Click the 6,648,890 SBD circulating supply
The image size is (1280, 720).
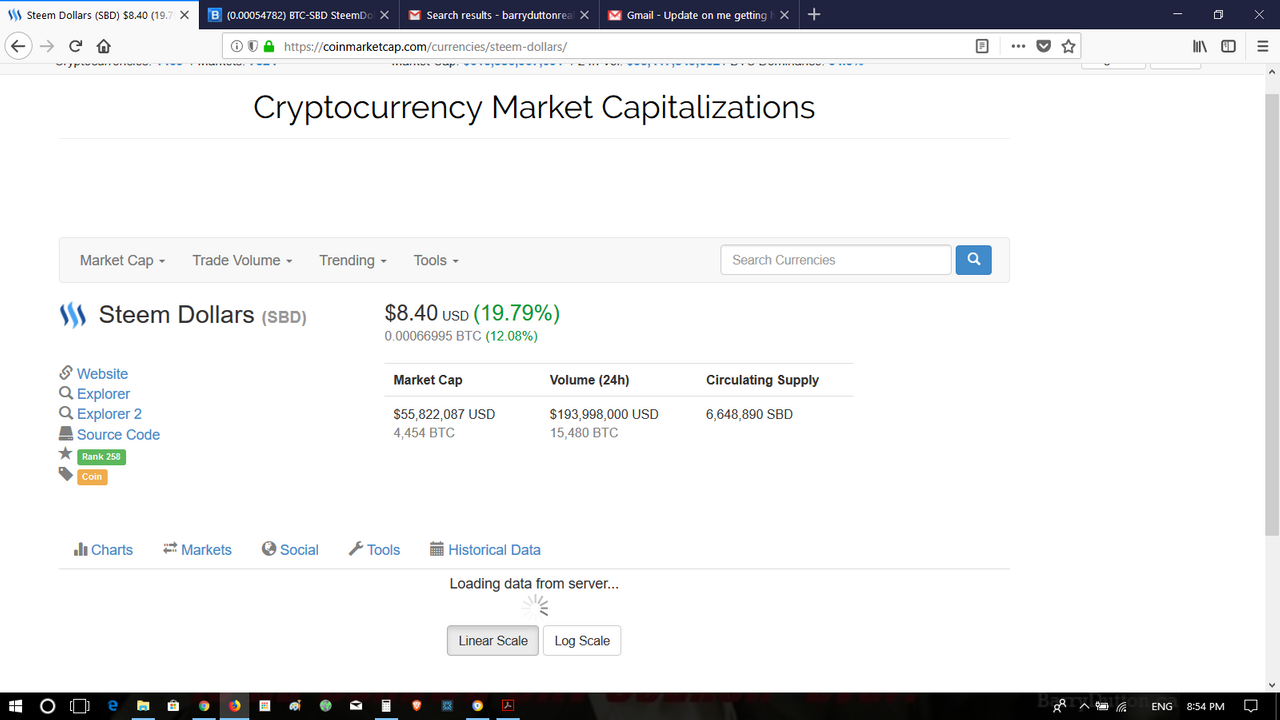[x=749, y=414]
